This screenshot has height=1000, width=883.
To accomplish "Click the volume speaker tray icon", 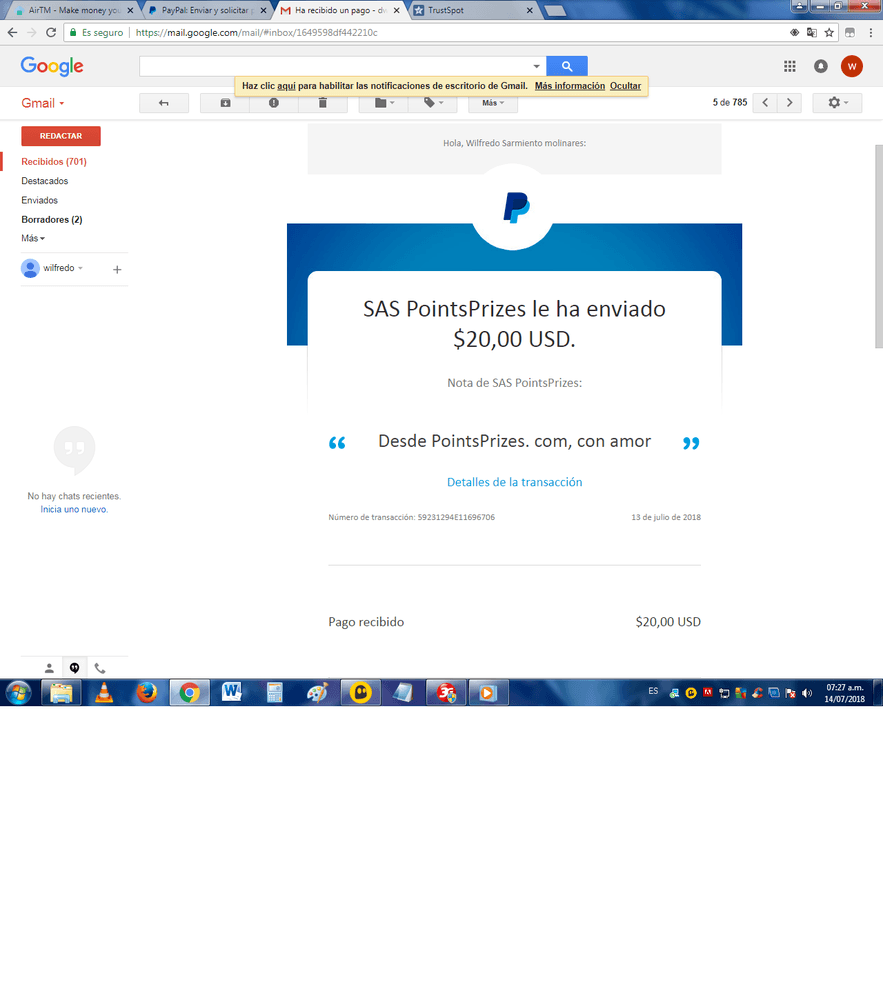I will (x=807, y=693).
